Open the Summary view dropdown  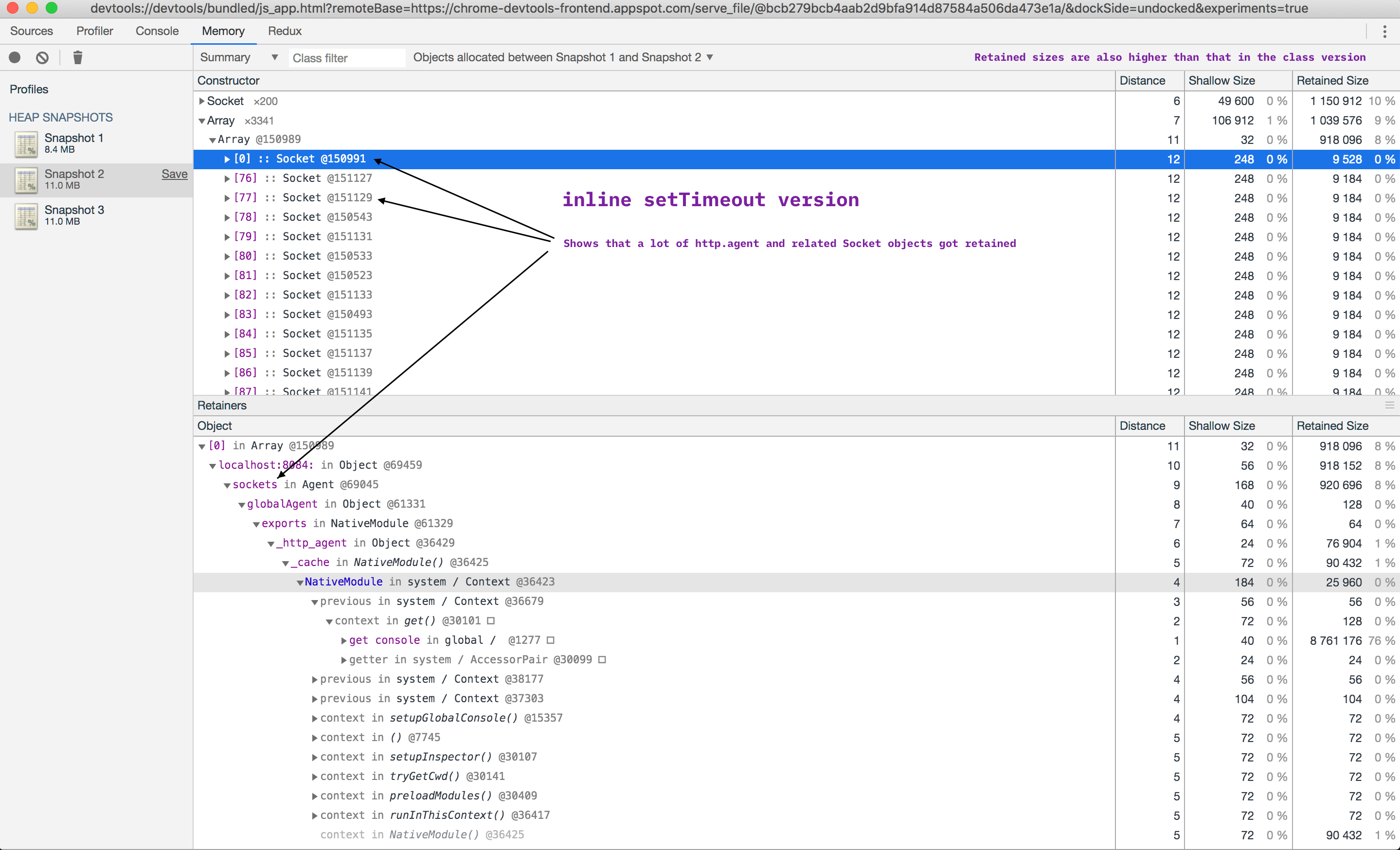239,57
